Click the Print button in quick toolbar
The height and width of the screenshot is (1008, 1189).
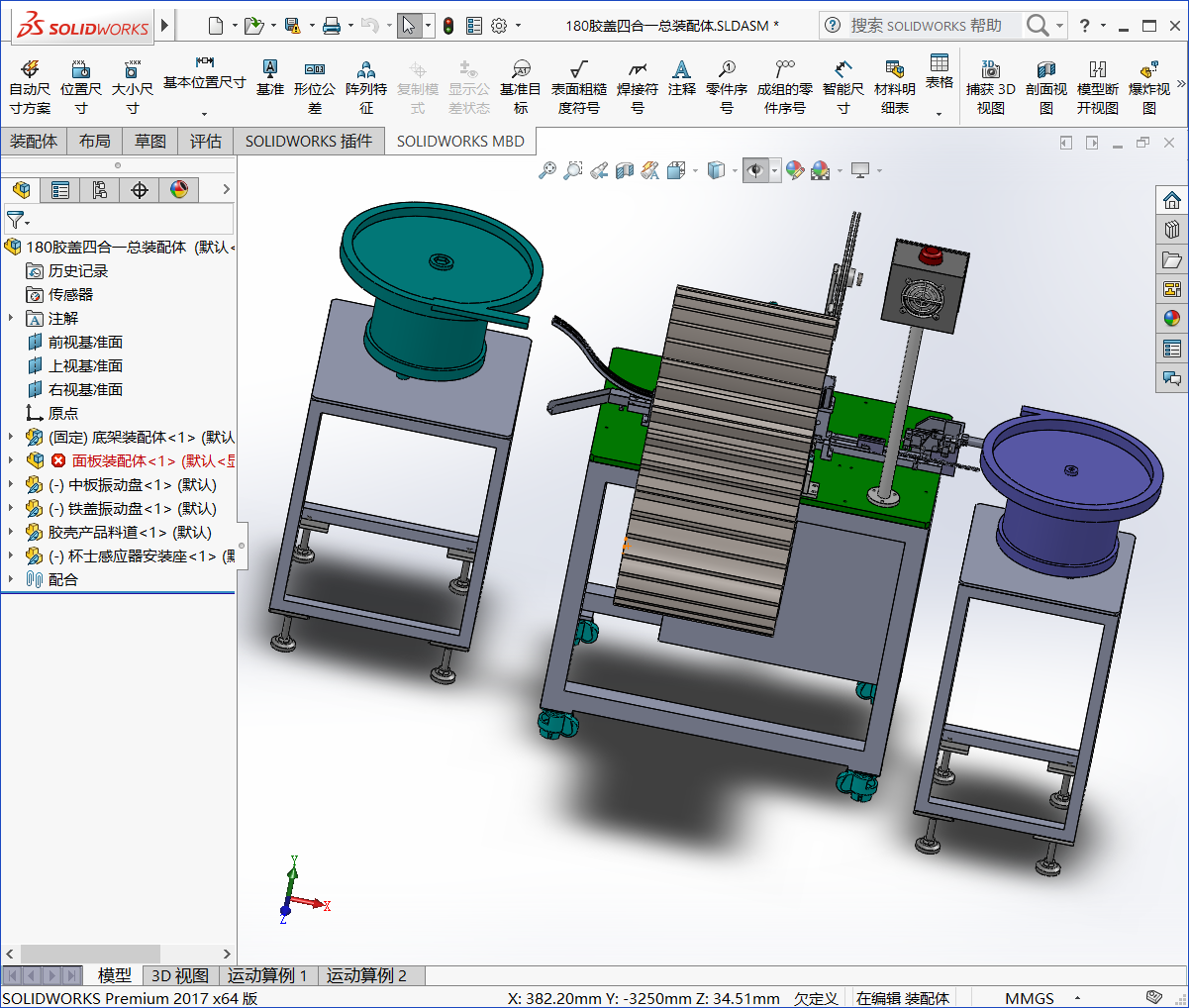click(x=332, y=26)
